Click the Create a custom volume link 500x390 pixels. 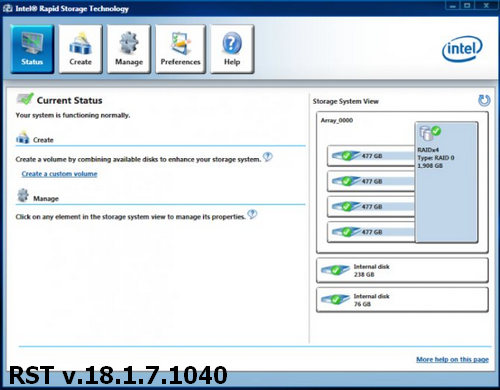coord(59,174)
